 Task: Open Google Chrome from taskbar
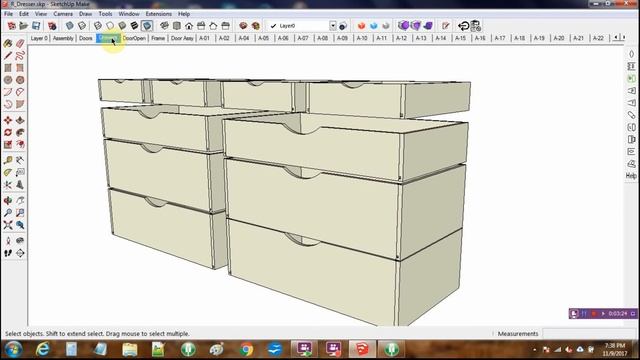click(246, 349)
